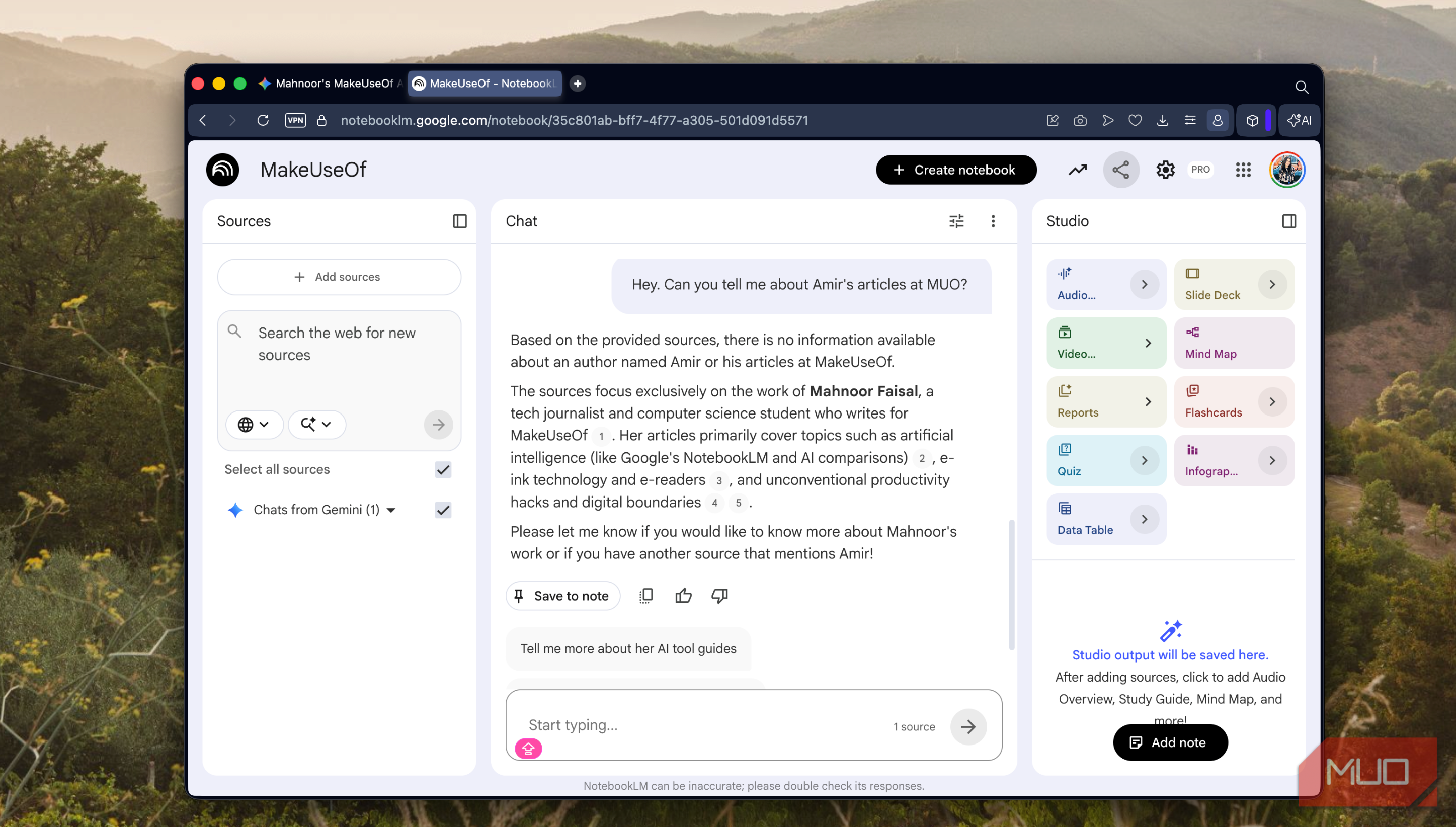
Task: Expand Audio Overview options arrow
Action: (1144, 284)
